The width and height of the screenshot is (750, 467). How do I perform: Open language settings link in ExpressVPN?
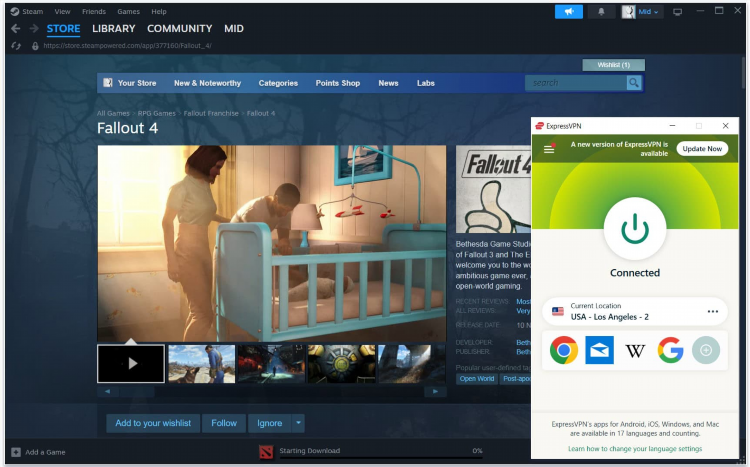click(x=635, y=449)
